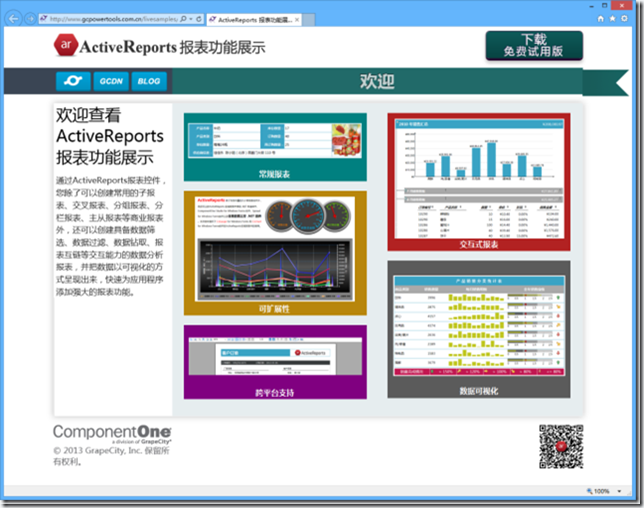
Task: Minimize the browser window
Action: [591, 6]
